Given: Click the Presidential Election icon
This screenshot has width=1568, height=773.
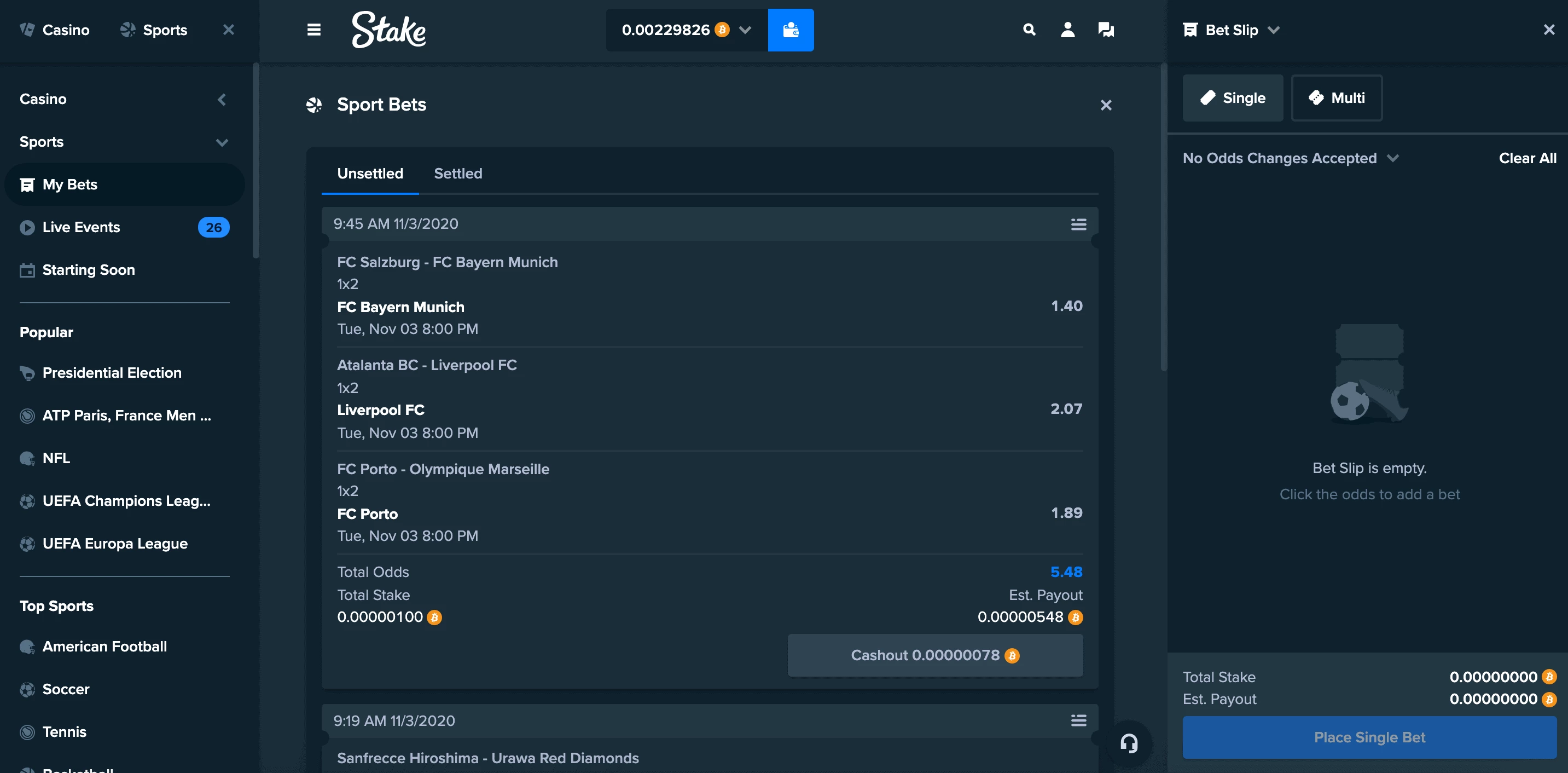Looking at the screenshot, I should (27, 373).
